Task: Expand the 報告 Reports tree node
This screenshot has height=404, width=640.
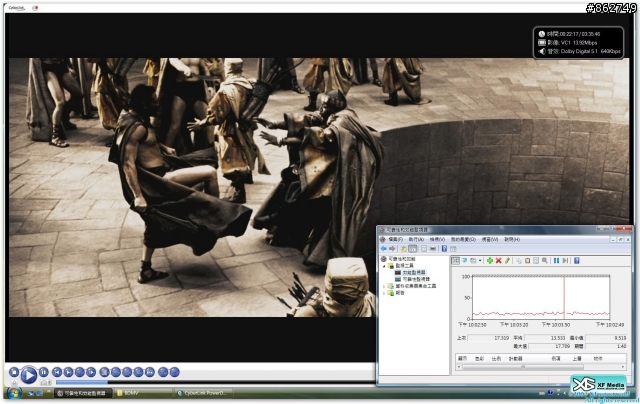Action: pyautogui.click(x=384, y=293)
